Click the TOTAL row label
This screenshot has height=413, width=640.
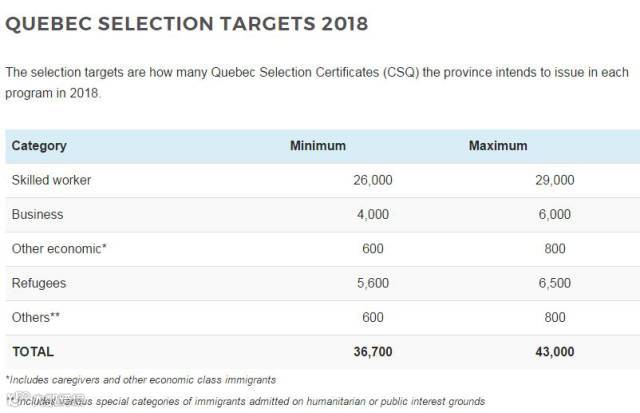point(33,352)
